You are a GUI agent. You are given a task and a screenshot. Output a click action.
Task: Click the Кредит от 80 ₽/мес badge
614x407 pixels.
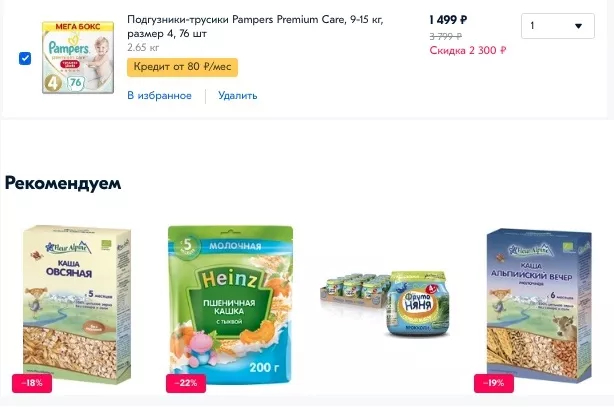(x=183, y=68)
